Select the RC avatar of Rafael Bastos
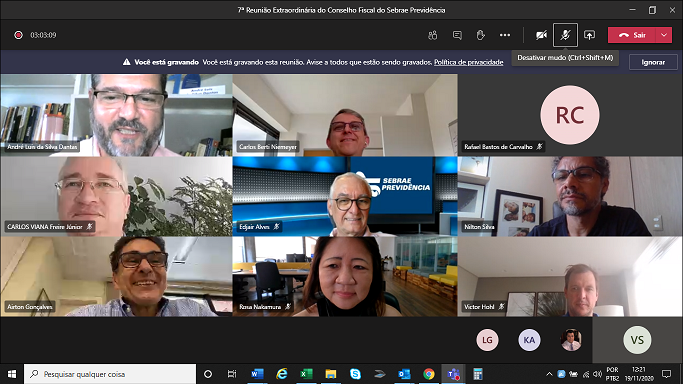 coord(569,115)
